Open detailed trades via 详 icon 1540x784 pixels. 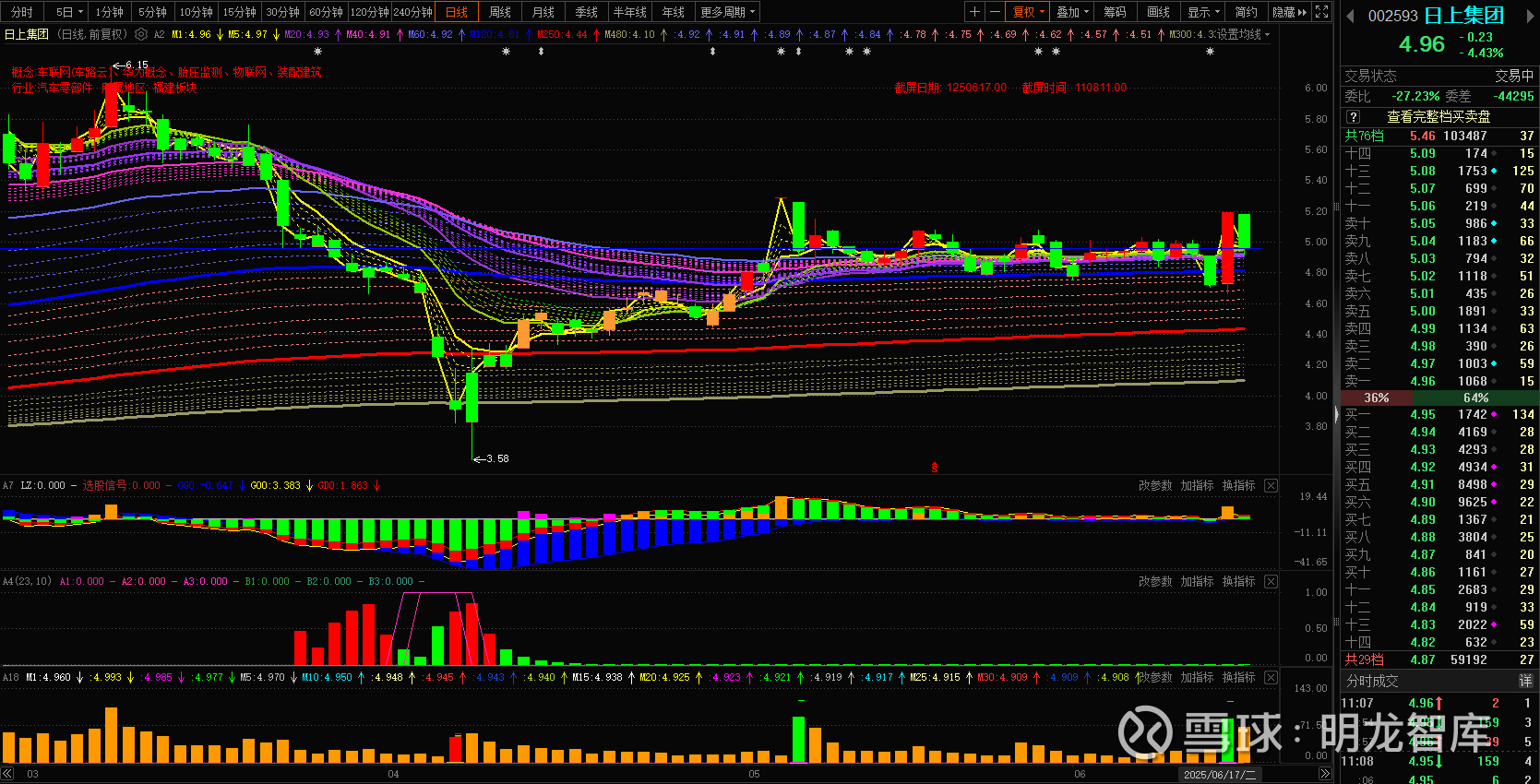[x=1525, y=681]
